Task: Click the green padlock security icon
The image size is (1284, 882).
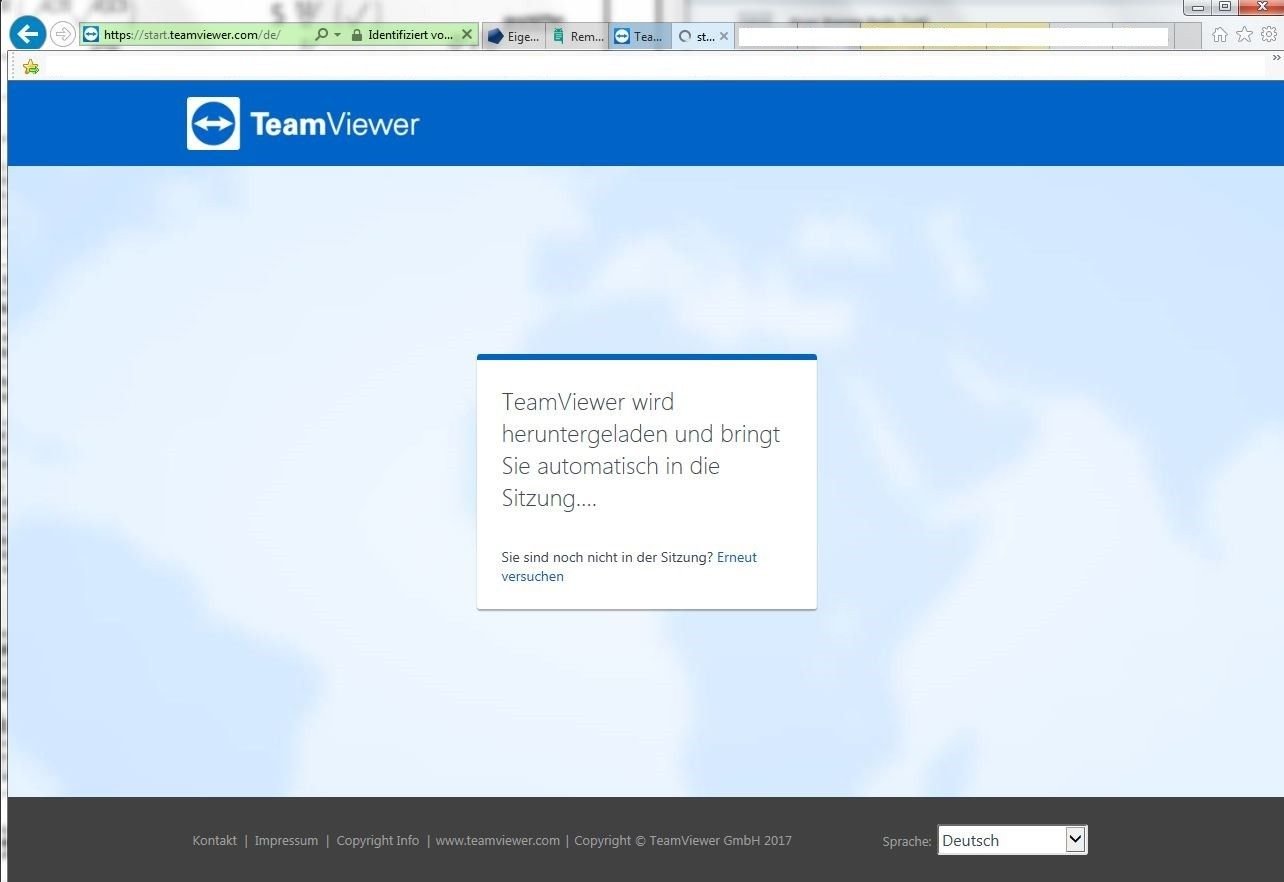Action: pyautogui.click(x=357, y=35)
